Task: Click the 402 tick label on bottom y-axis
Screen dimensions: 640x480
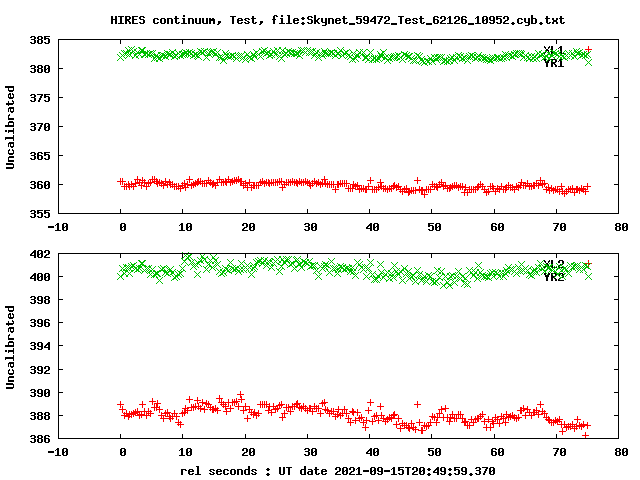Action: 40,254
